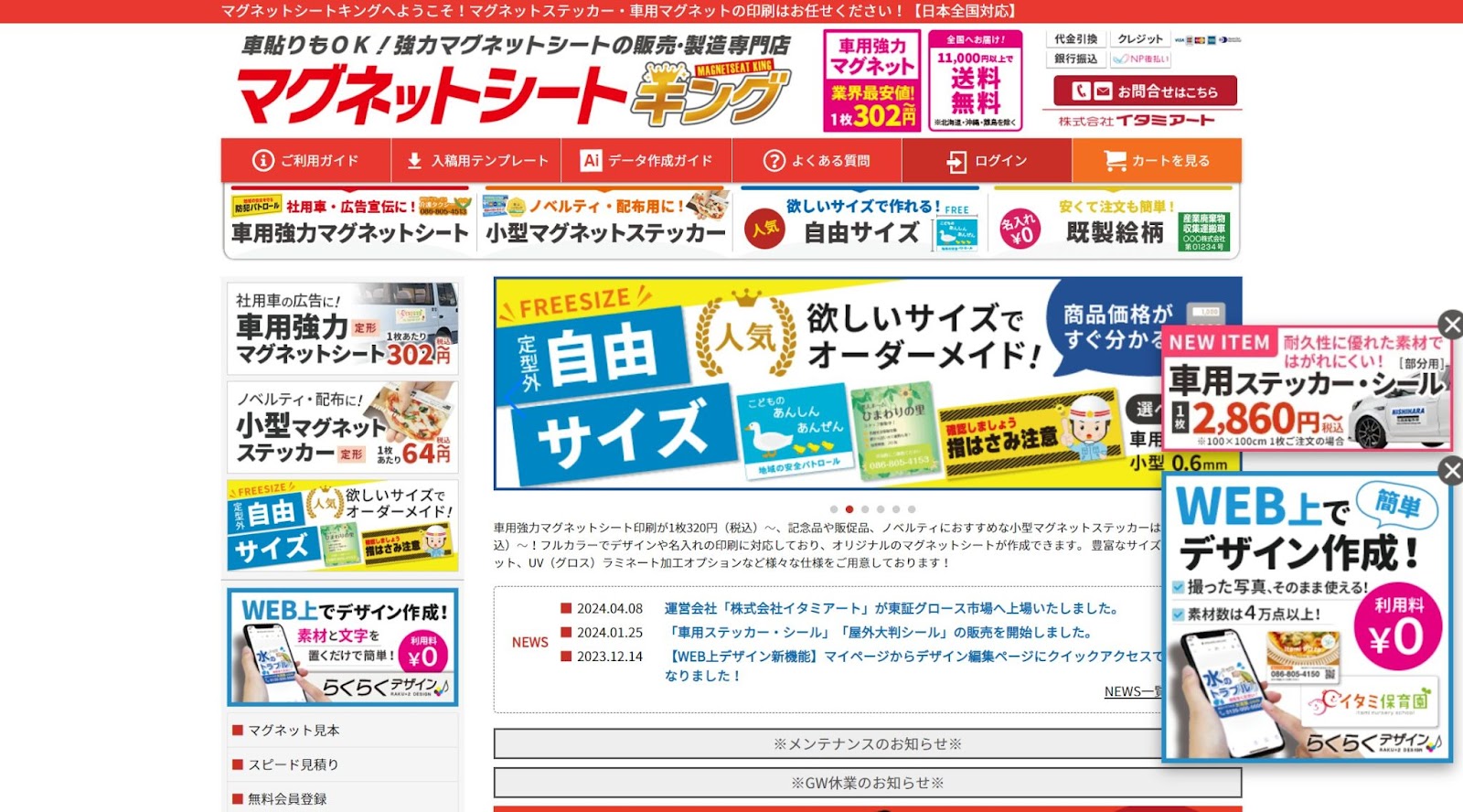Open the 入稿用テンプレート menu item
The image size is (1463, 812).
(476, 161)
